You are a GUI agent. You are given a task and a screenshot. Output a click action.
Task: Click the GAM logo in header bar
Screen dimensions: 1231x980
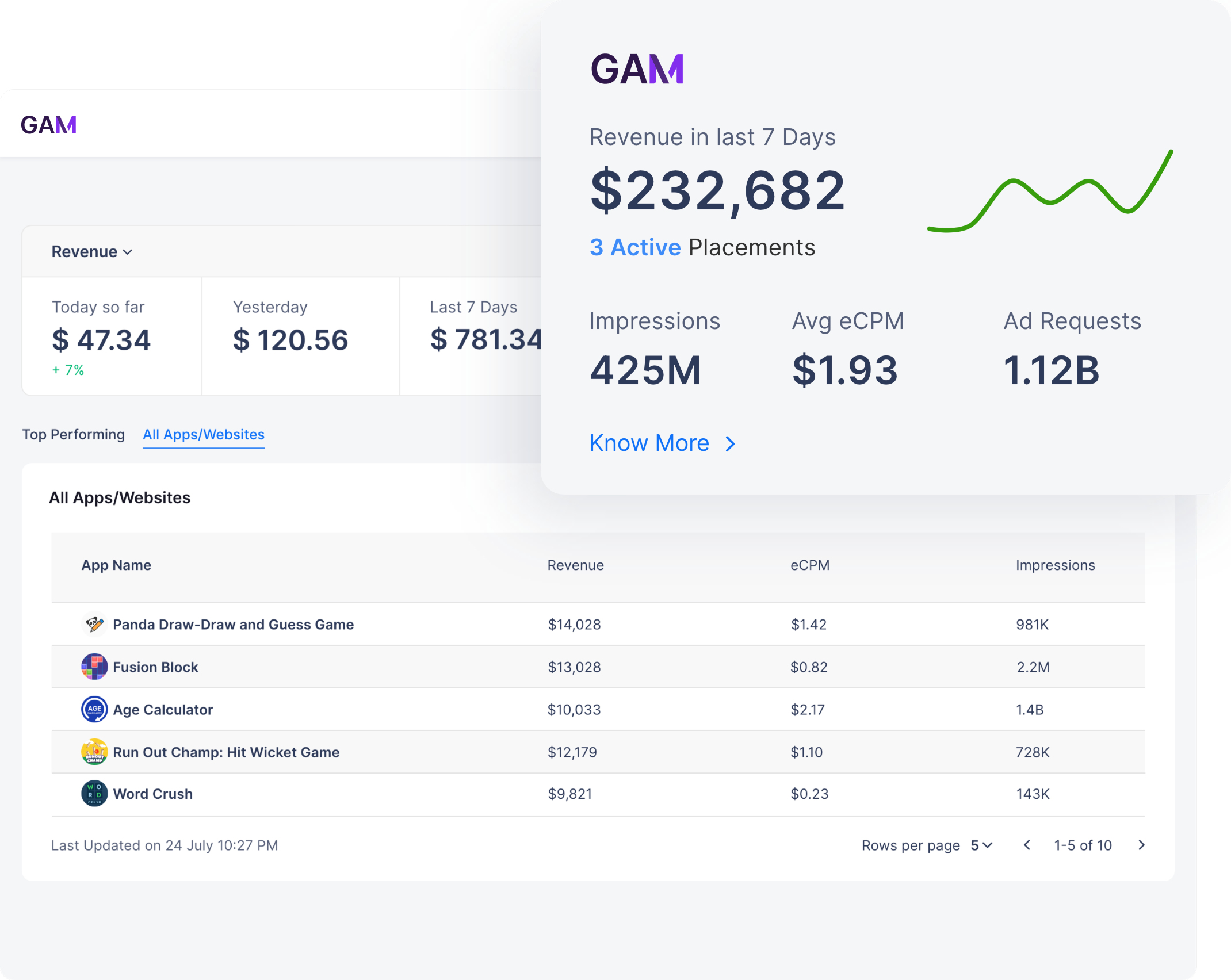pyautogui.click(x=49, y=125)
